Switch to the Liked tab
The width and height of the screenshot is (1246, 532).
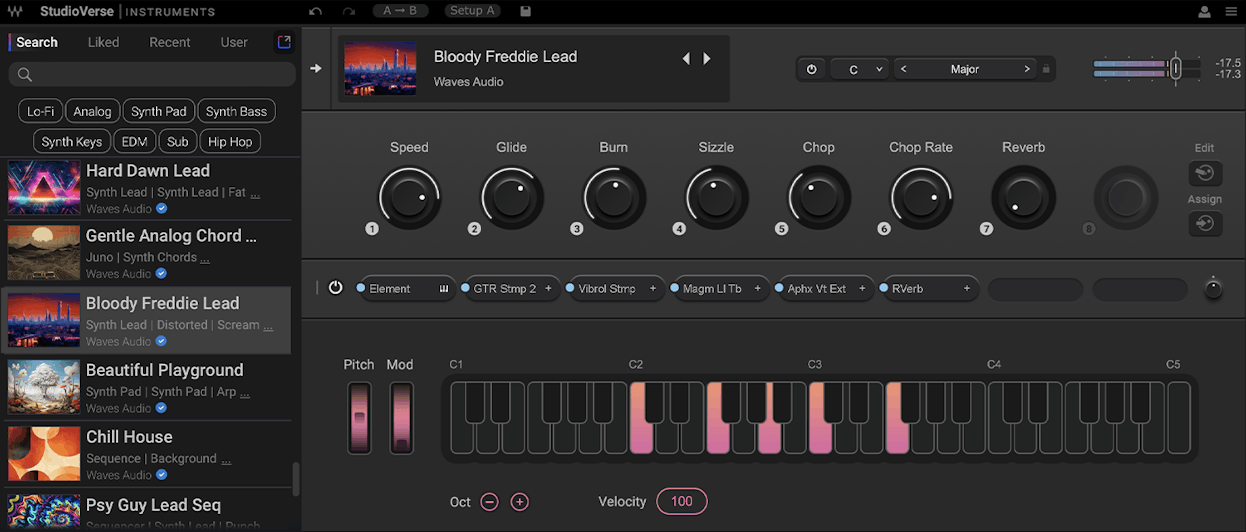[x=103, y=42]
